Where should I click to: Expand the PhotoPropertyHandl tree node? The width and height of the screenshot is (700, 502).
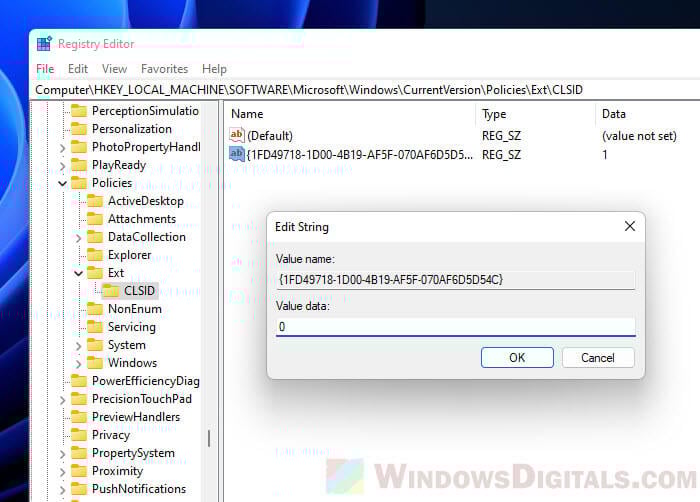tap(62, 148)
